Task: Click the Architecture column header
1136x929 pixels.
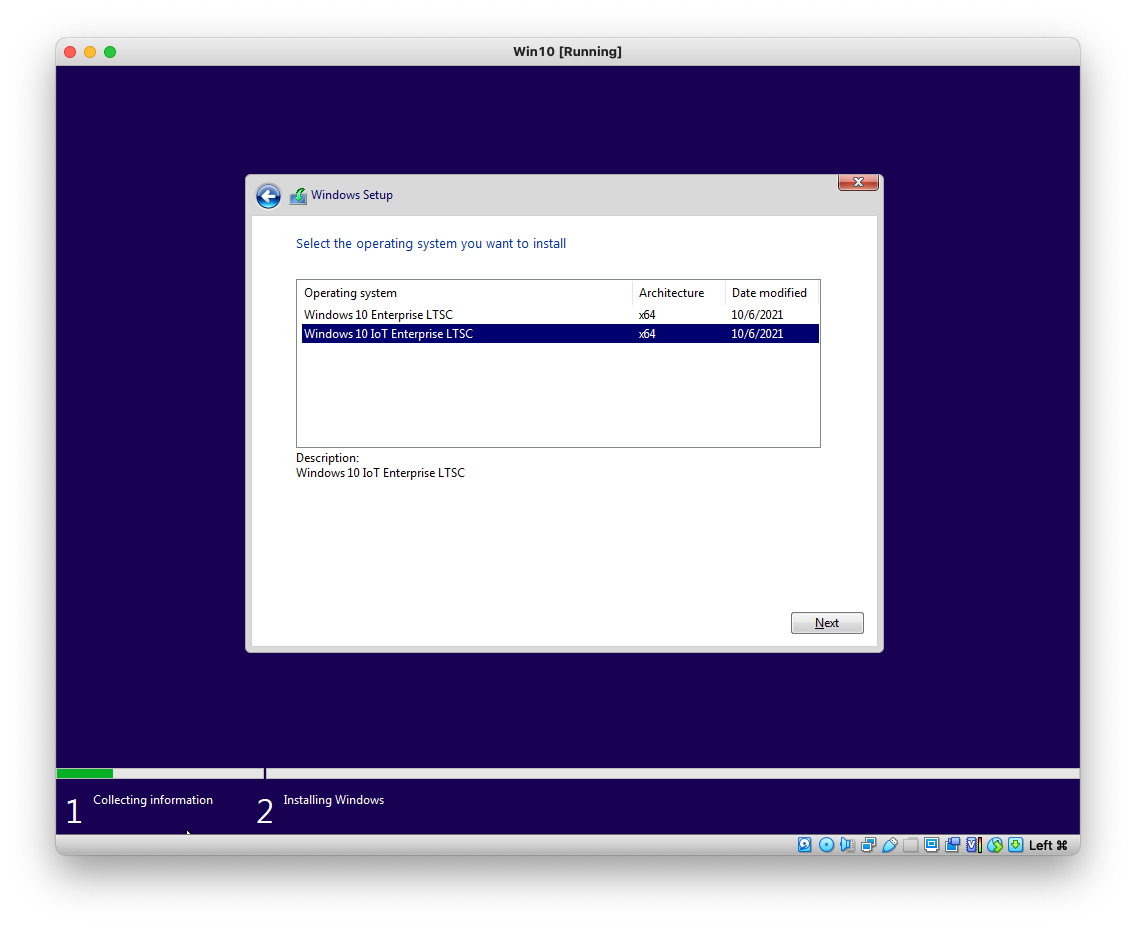Action: point(678,293)
